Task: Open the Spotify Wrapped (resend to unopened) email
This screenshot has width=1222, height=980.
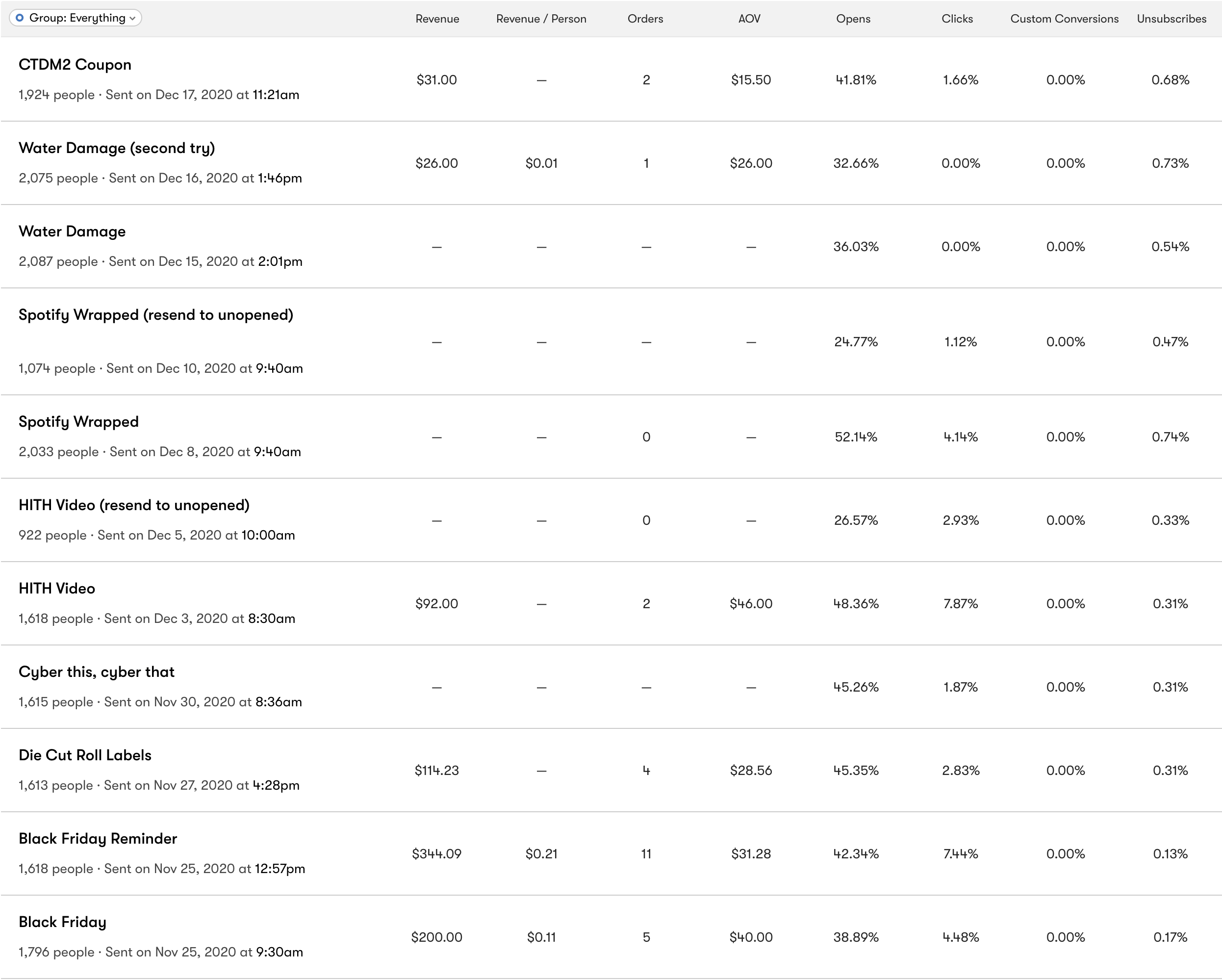Action: 156,314
